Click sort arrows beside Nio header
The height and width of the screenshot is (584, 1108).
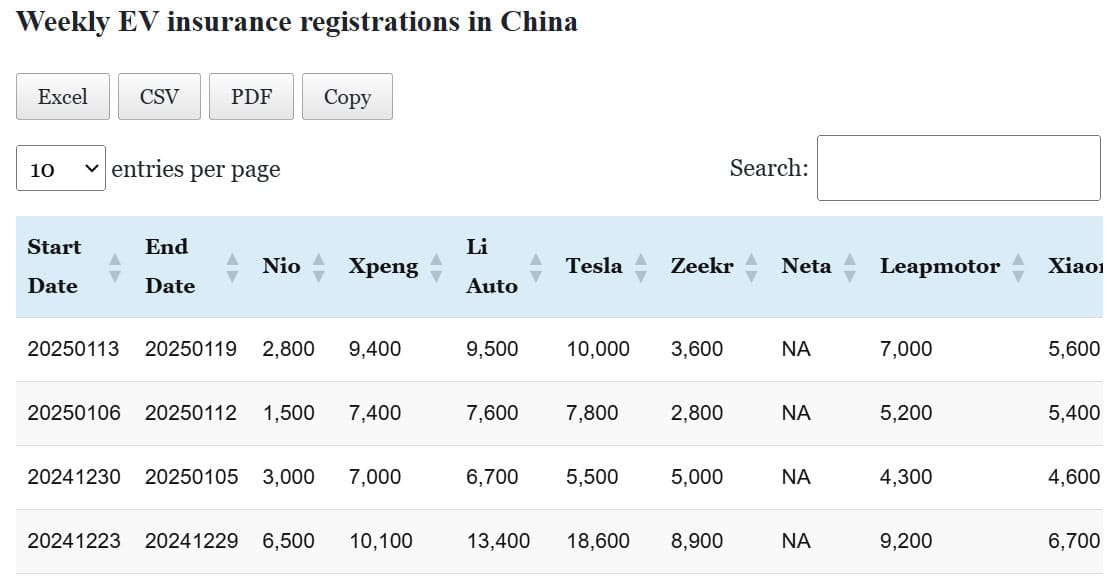(319, 266)
